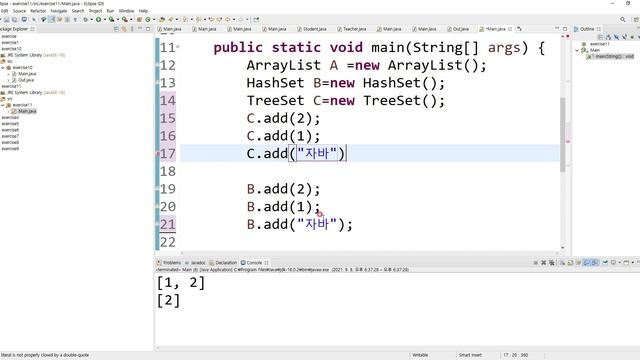The image size is (640, 360).
Task: Click the Save All icon in toolbar
Action: click(x=15, y=19)
